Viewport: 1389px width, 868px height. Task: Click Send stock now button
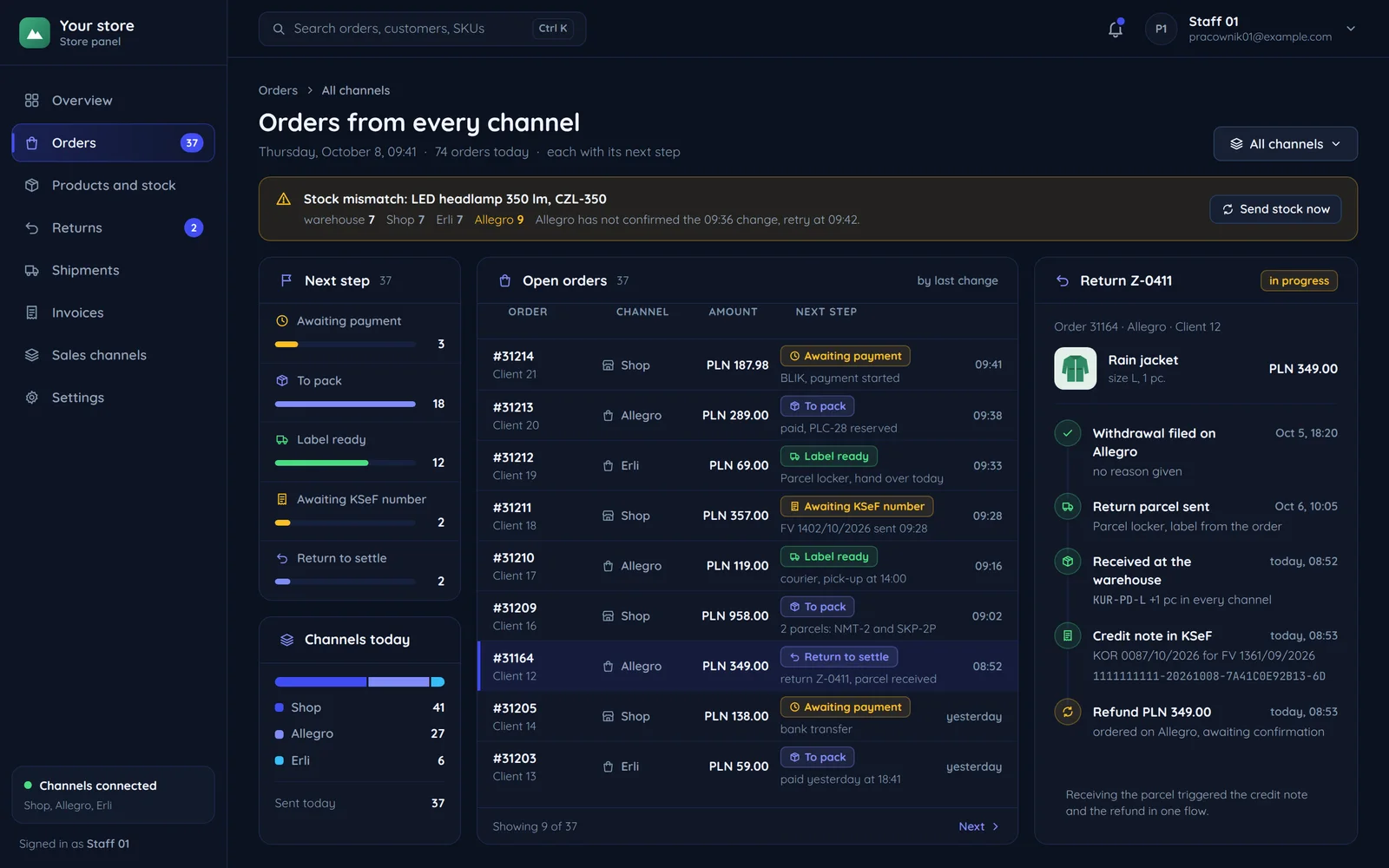point(1275,209)
